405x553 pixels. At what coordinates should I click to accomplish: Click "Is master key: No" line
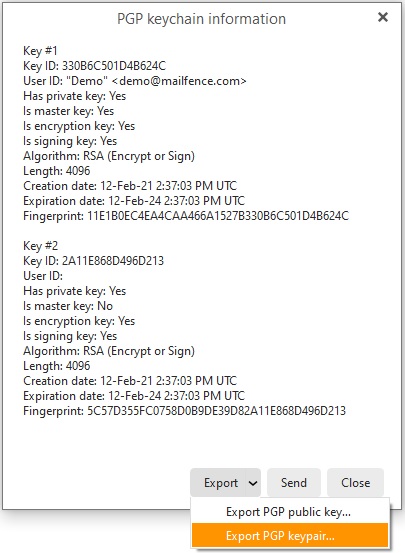tap(68, 306)
